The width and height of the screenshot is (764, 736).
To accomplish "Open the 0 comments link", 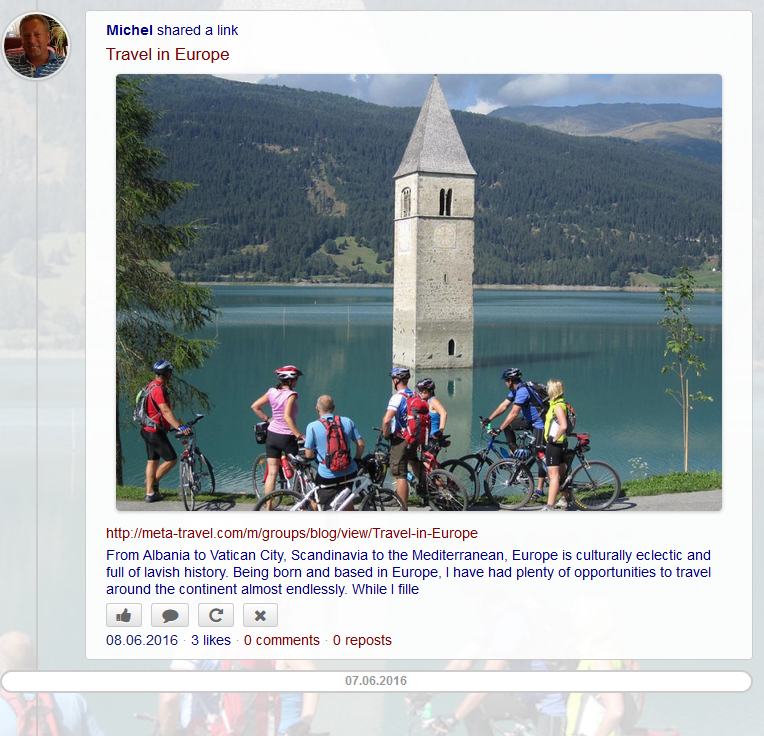I will (282, 640).
